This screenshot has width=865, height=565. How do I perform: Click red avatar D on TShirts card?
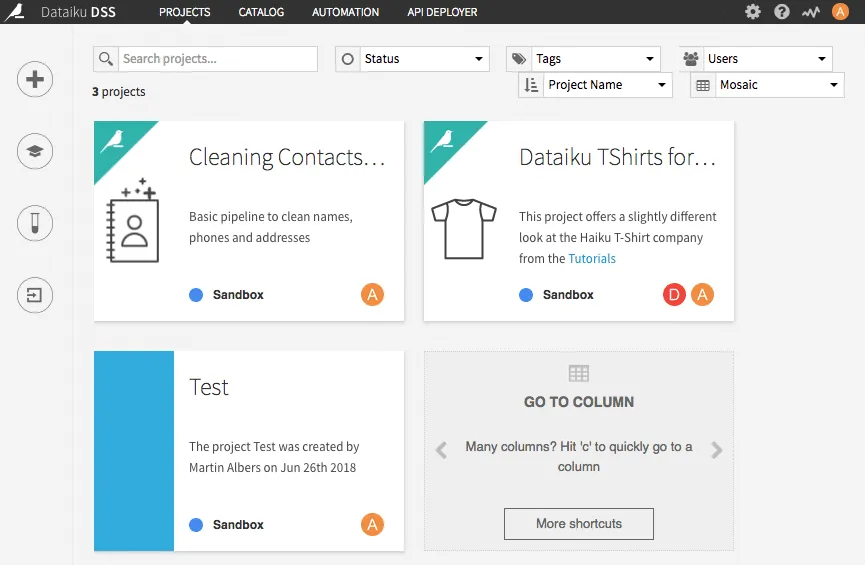click(x=674, y=295)
